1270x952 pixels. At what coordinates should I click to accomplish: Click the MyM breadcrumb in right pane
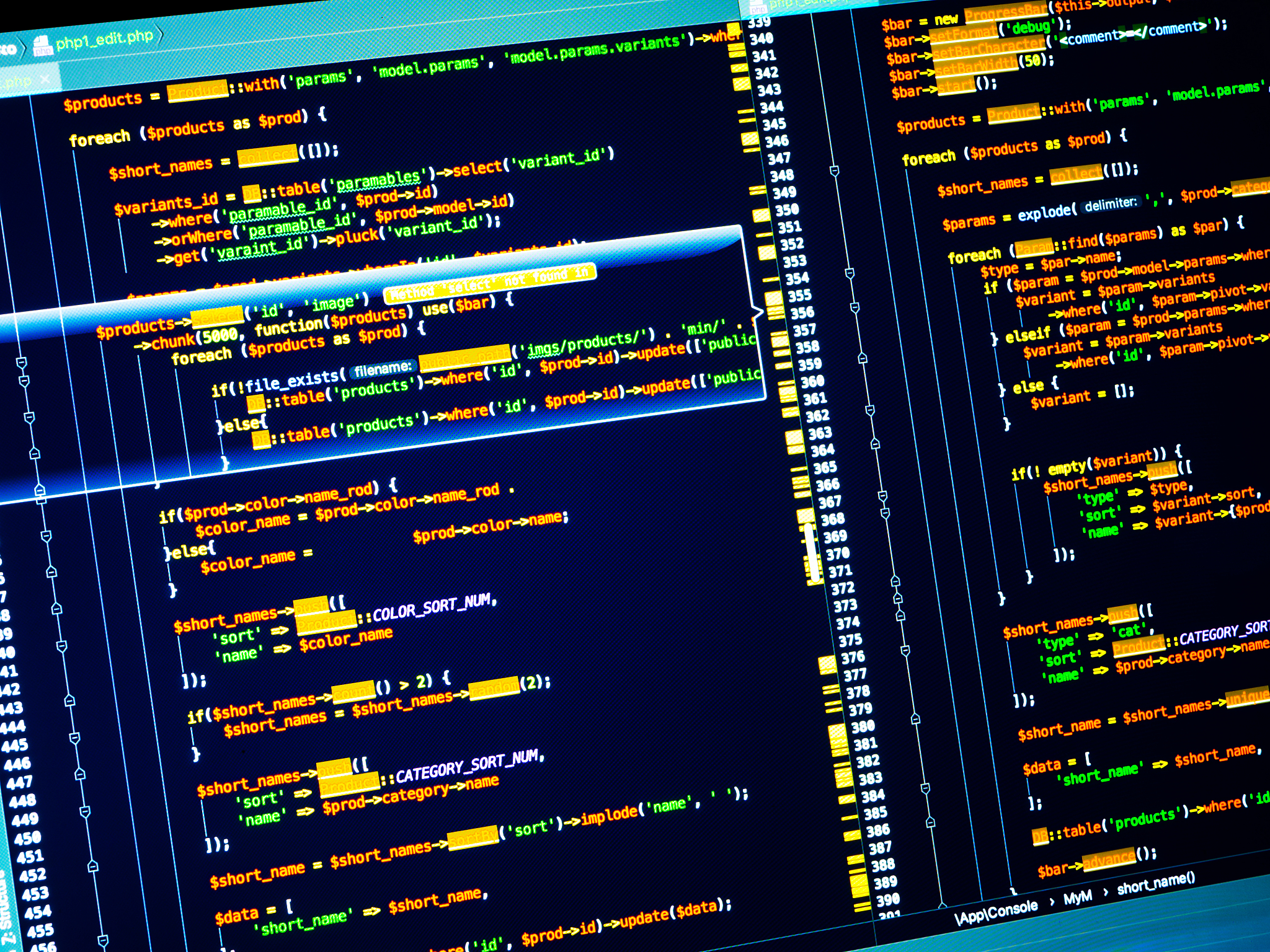click(1078, 897)
